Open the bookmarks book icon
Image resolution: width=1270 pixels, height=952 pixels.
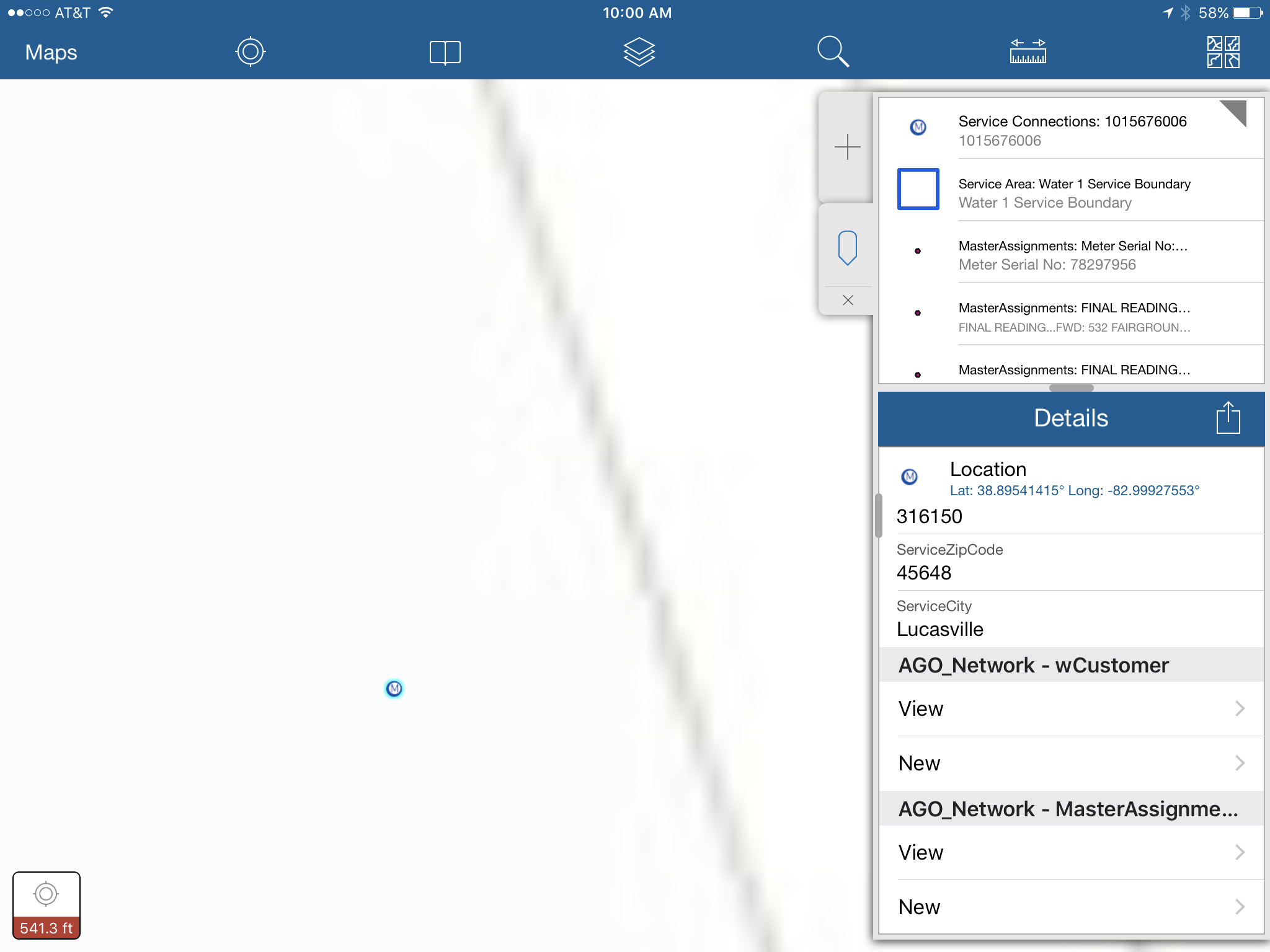[445, 53]
